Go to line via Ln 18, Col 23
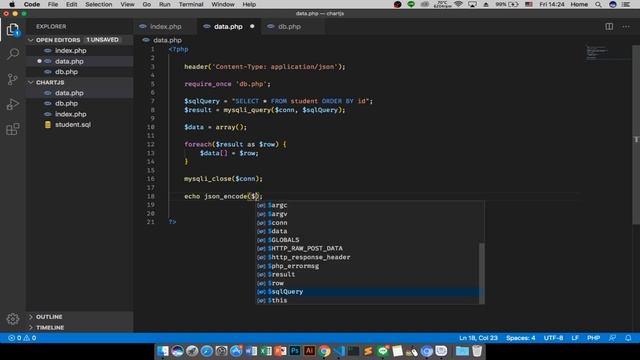This screenshot has width=640, height=360. pos(478,338)
